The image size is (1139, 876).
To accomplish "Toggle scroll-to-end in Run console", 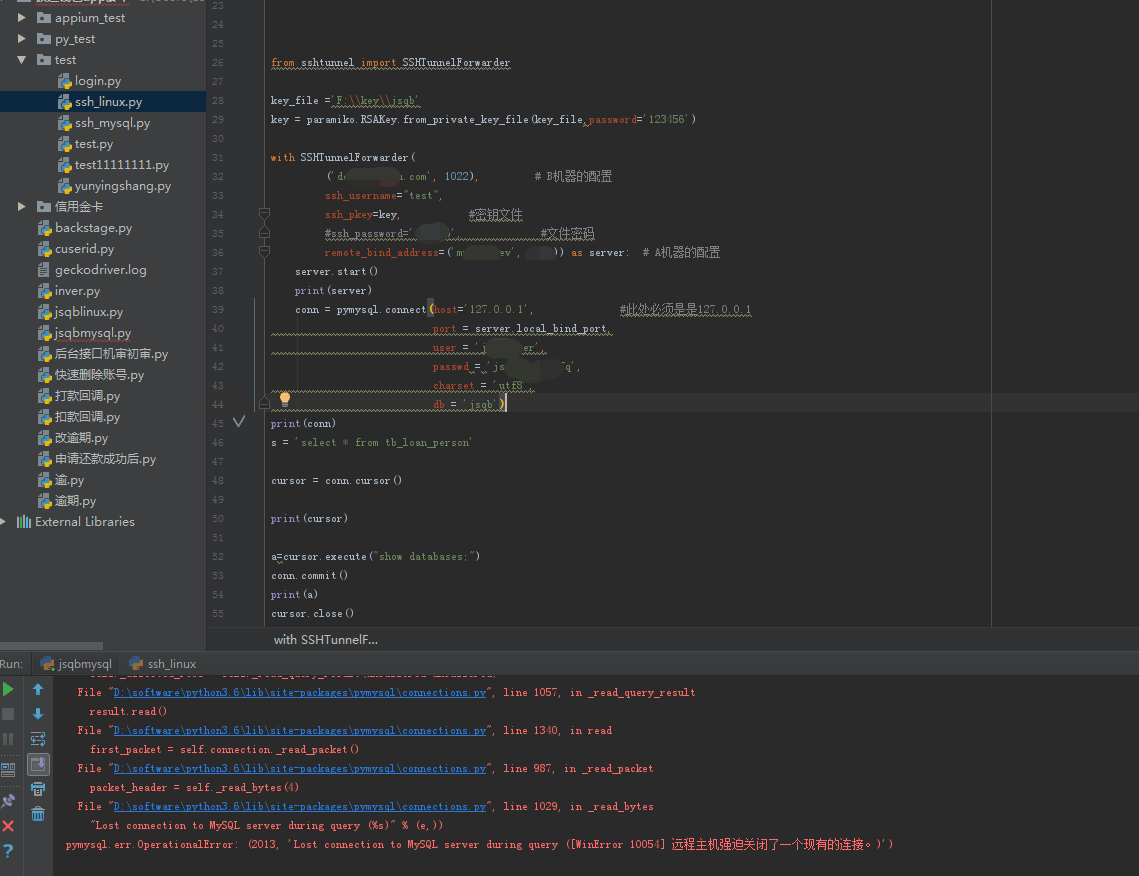I will point(38,764).
